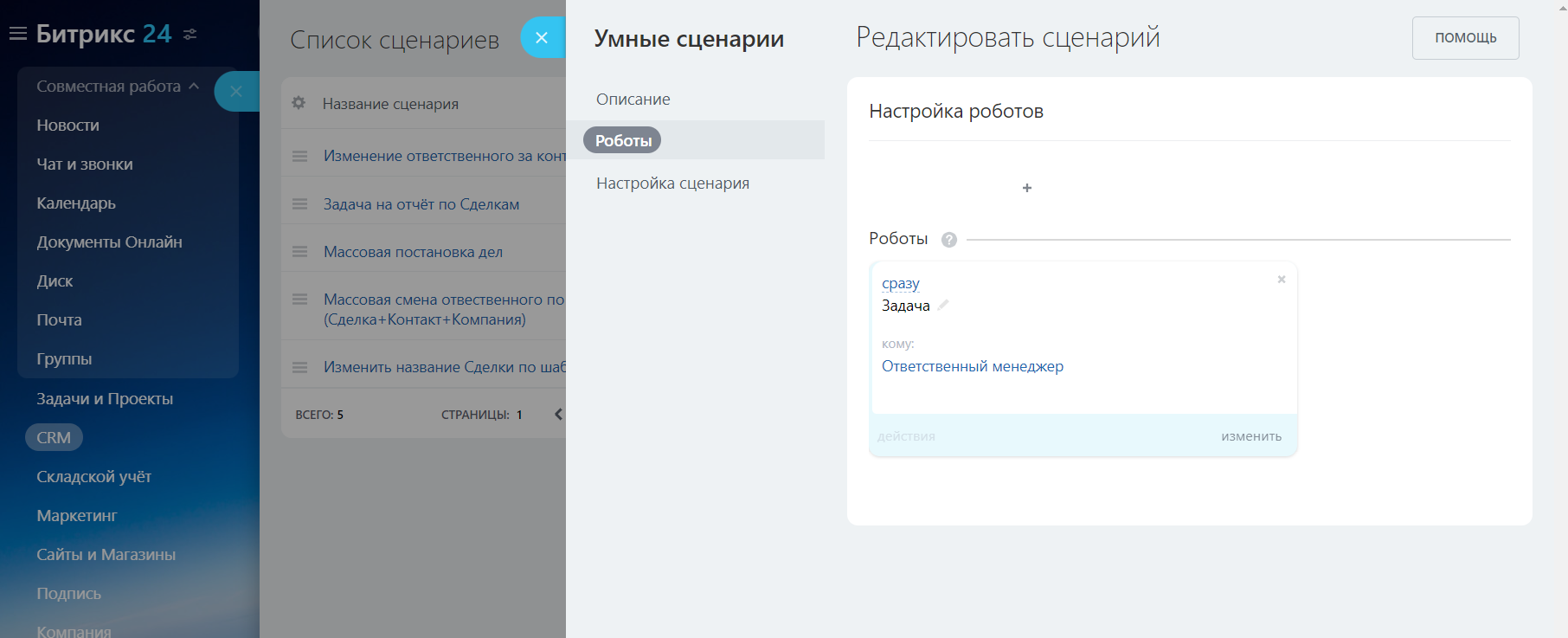Viewport: 1568px width, 638px height.
Task: Open the Задача на отчёт по Сделкам scenario
Action: tap(421, 204)
